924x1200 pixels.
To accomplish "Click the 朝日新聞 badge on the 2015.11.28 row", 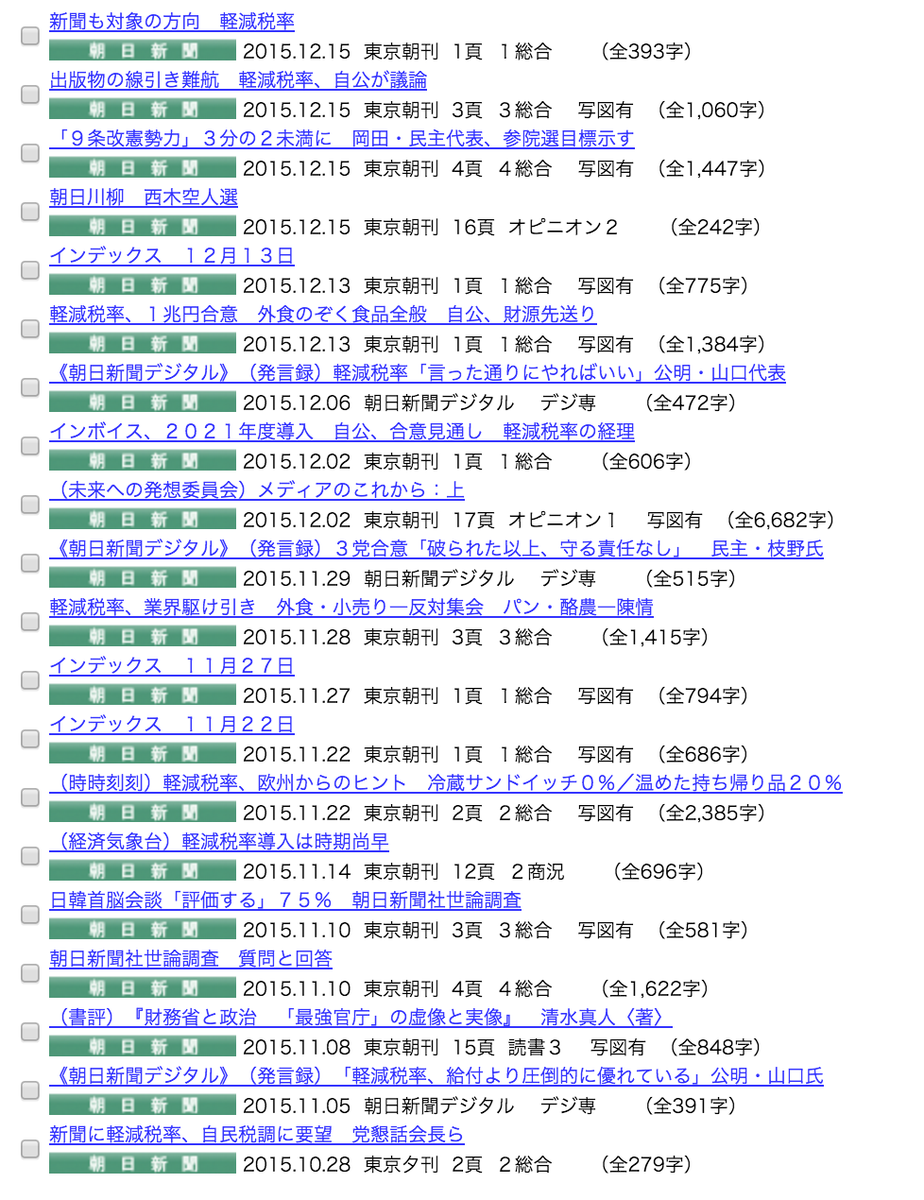I will point(143,636).
